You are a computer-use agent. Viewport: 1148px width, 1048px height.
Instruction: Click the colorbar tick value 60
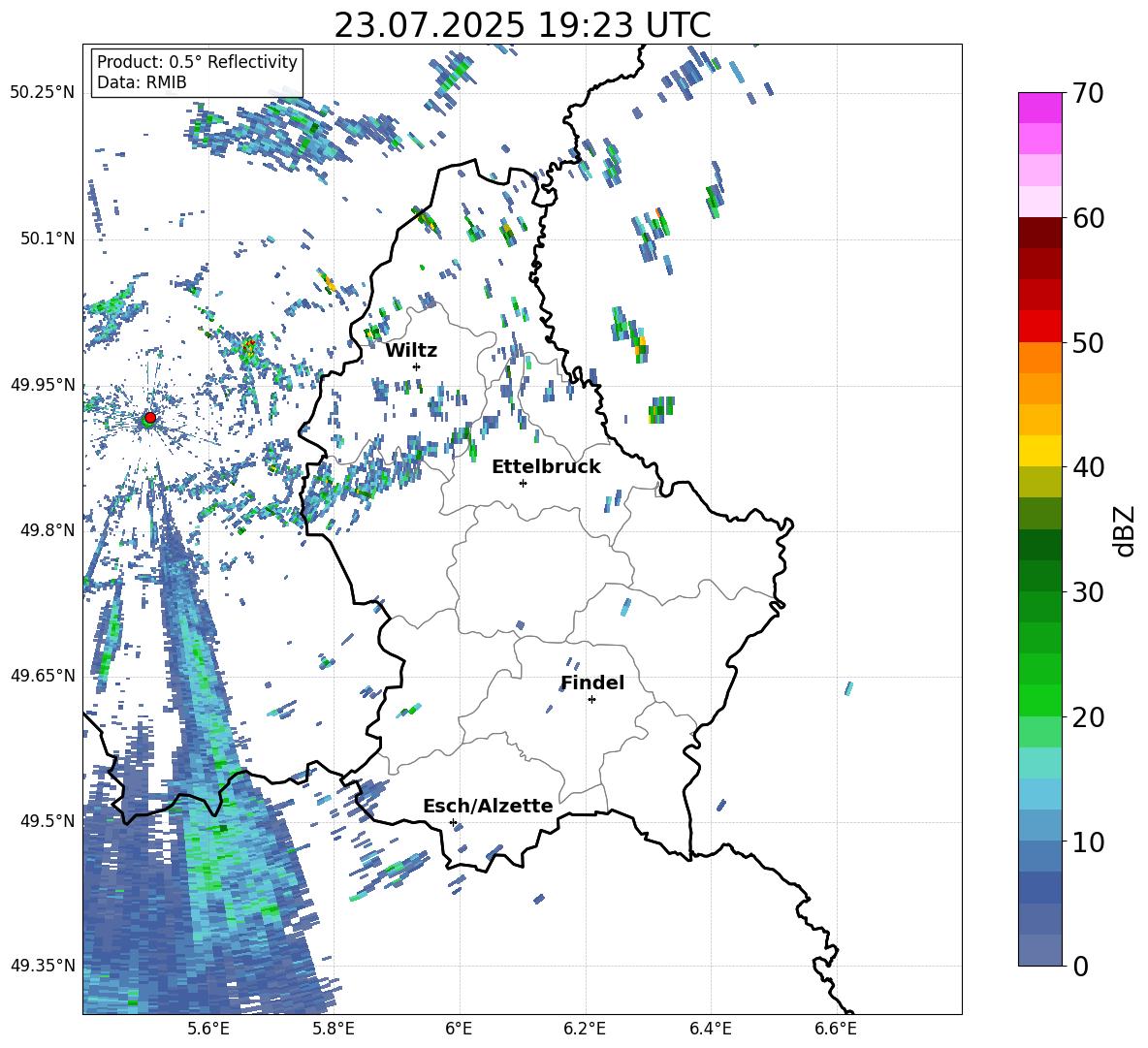point(1088,218)
